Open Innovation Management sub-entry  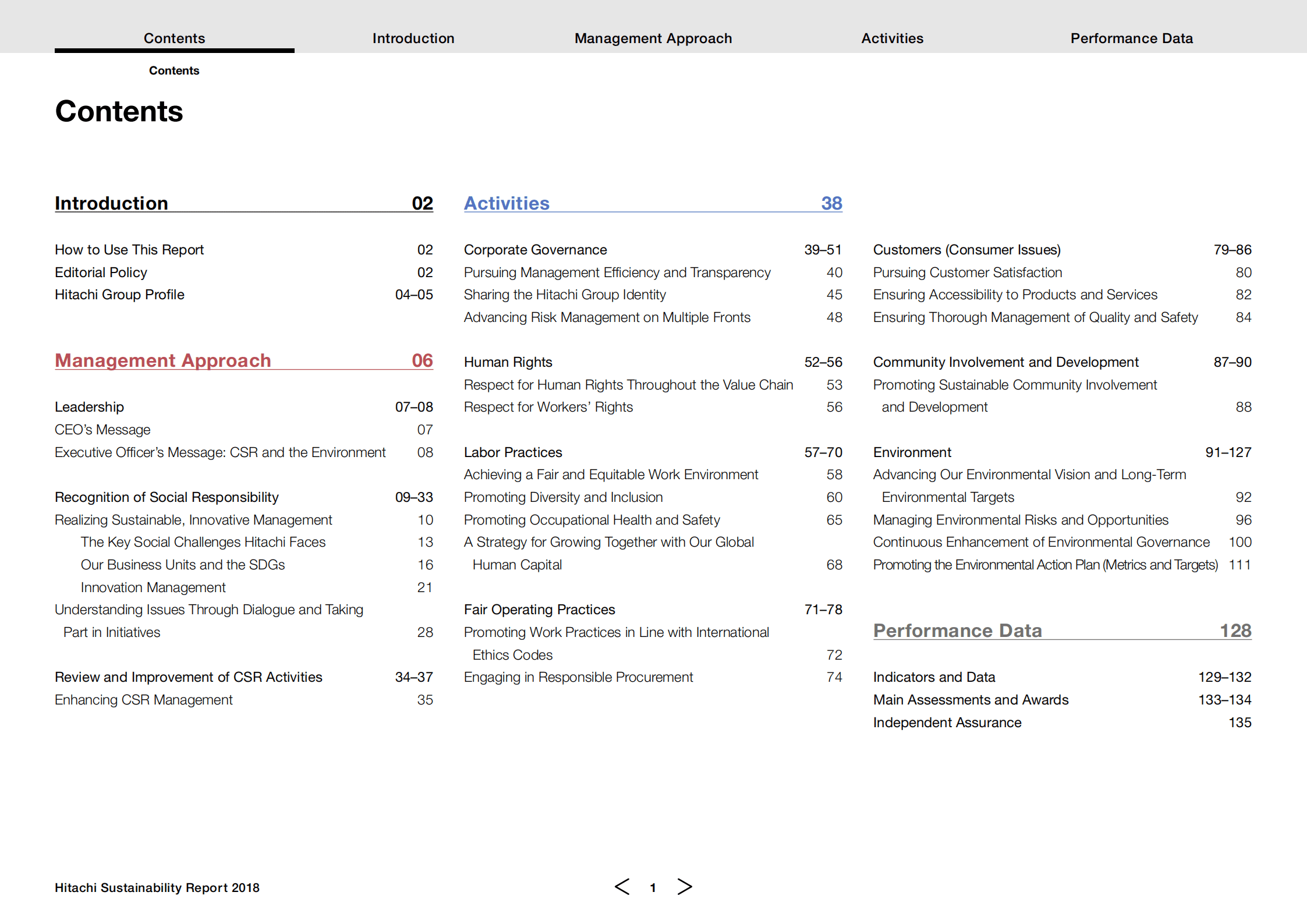coord(153,587)
